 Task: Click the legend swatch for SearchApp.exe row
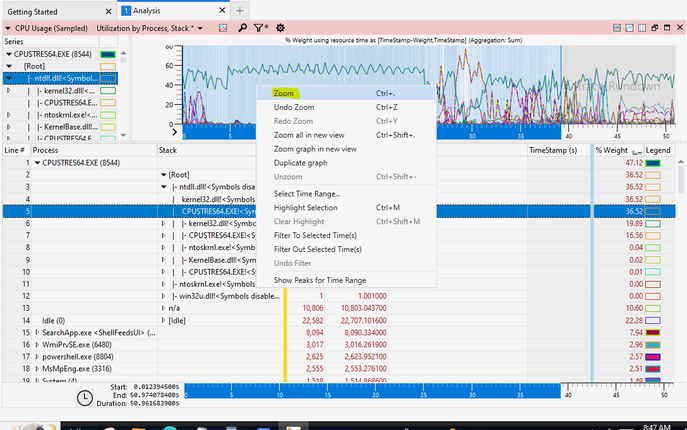pos(653,333)
